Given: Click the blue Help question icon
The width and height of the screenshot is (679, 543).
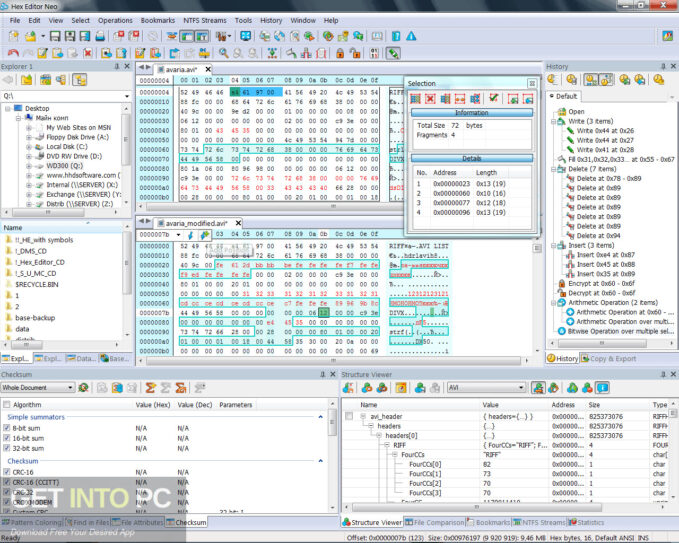Looking at the screenshot, I should 396,36.
